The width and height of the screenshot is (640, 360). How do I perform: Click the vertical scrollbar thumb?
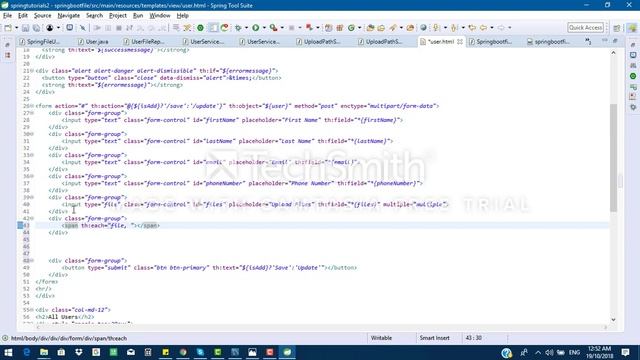pos(613,158)
